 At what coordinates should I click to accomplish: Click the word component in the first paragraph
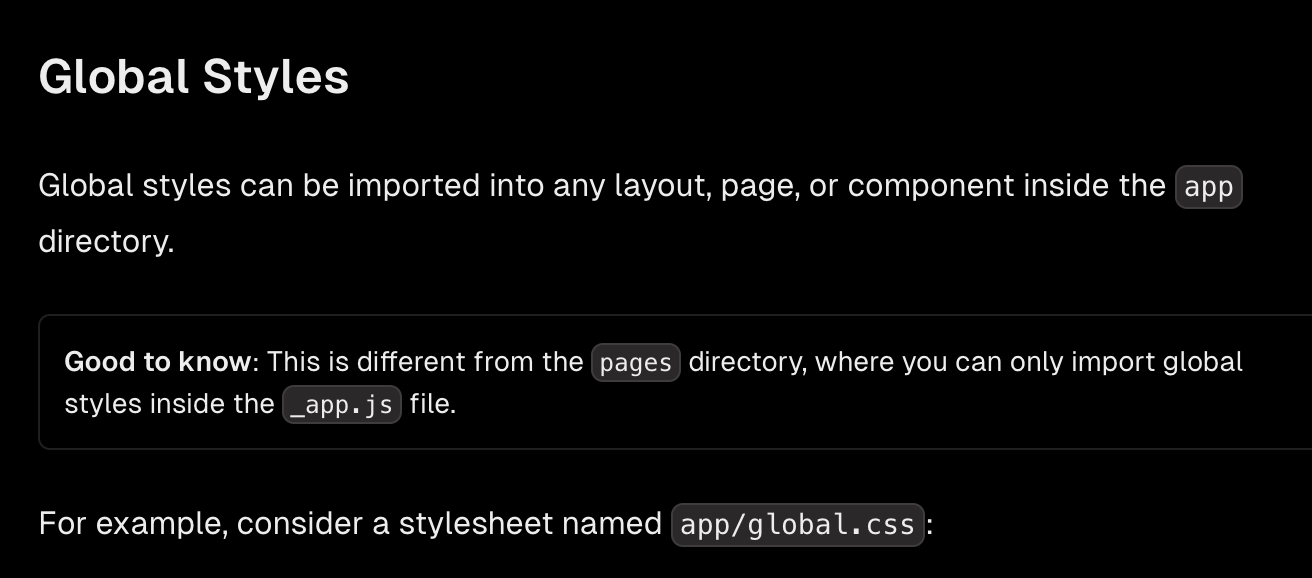tap(934, 187)
